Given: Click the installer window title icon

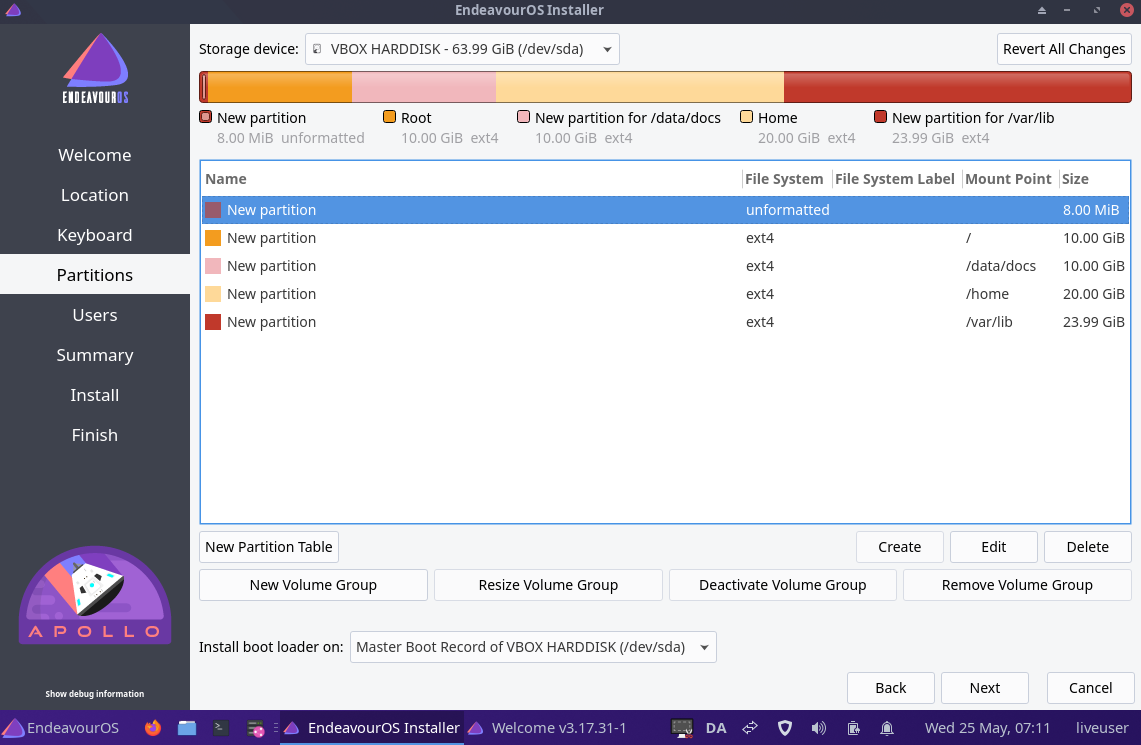Looking at the screenshot, I should 13,10.
